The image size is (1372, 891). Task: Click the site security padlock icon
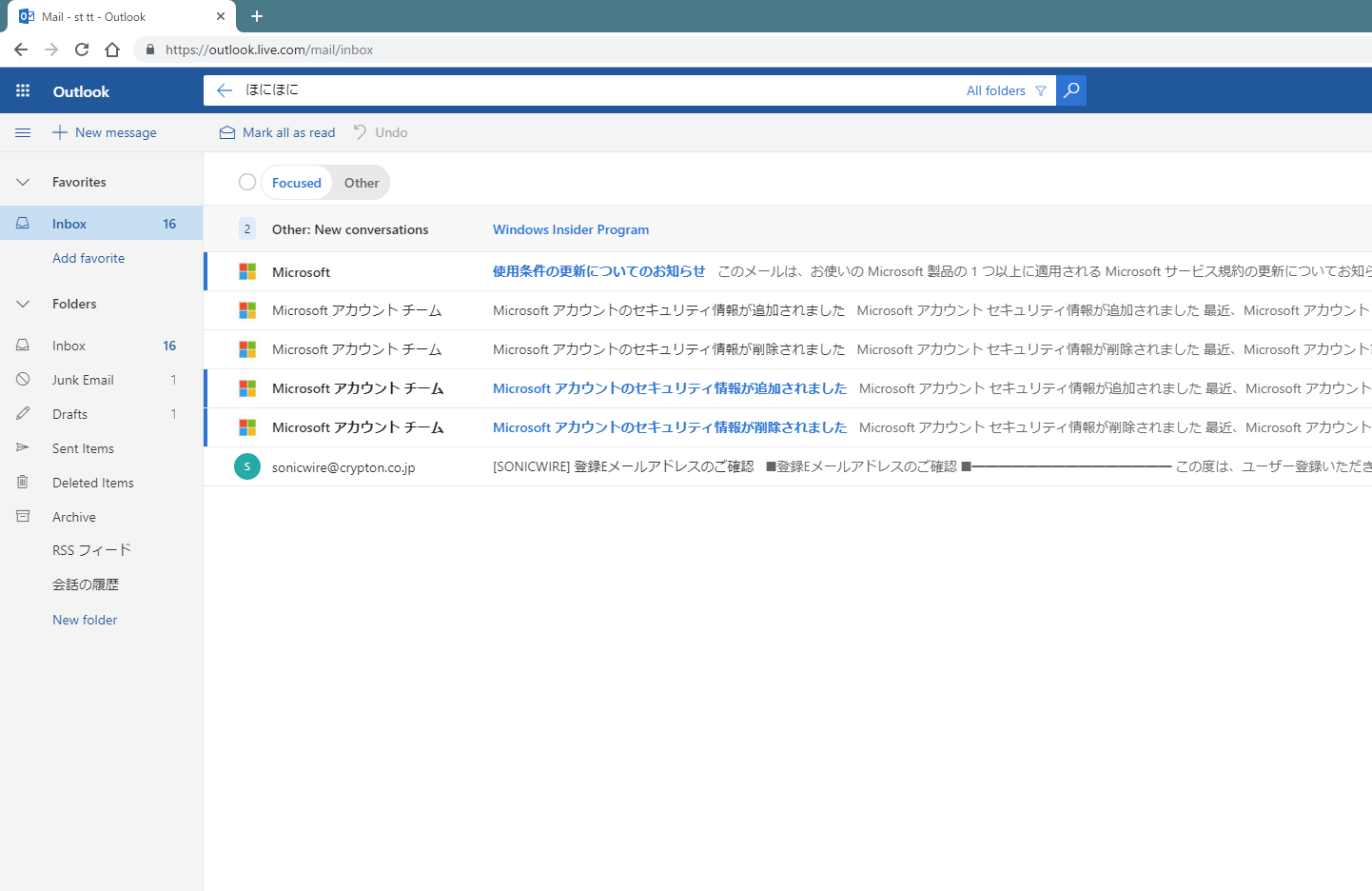(150, 49)
